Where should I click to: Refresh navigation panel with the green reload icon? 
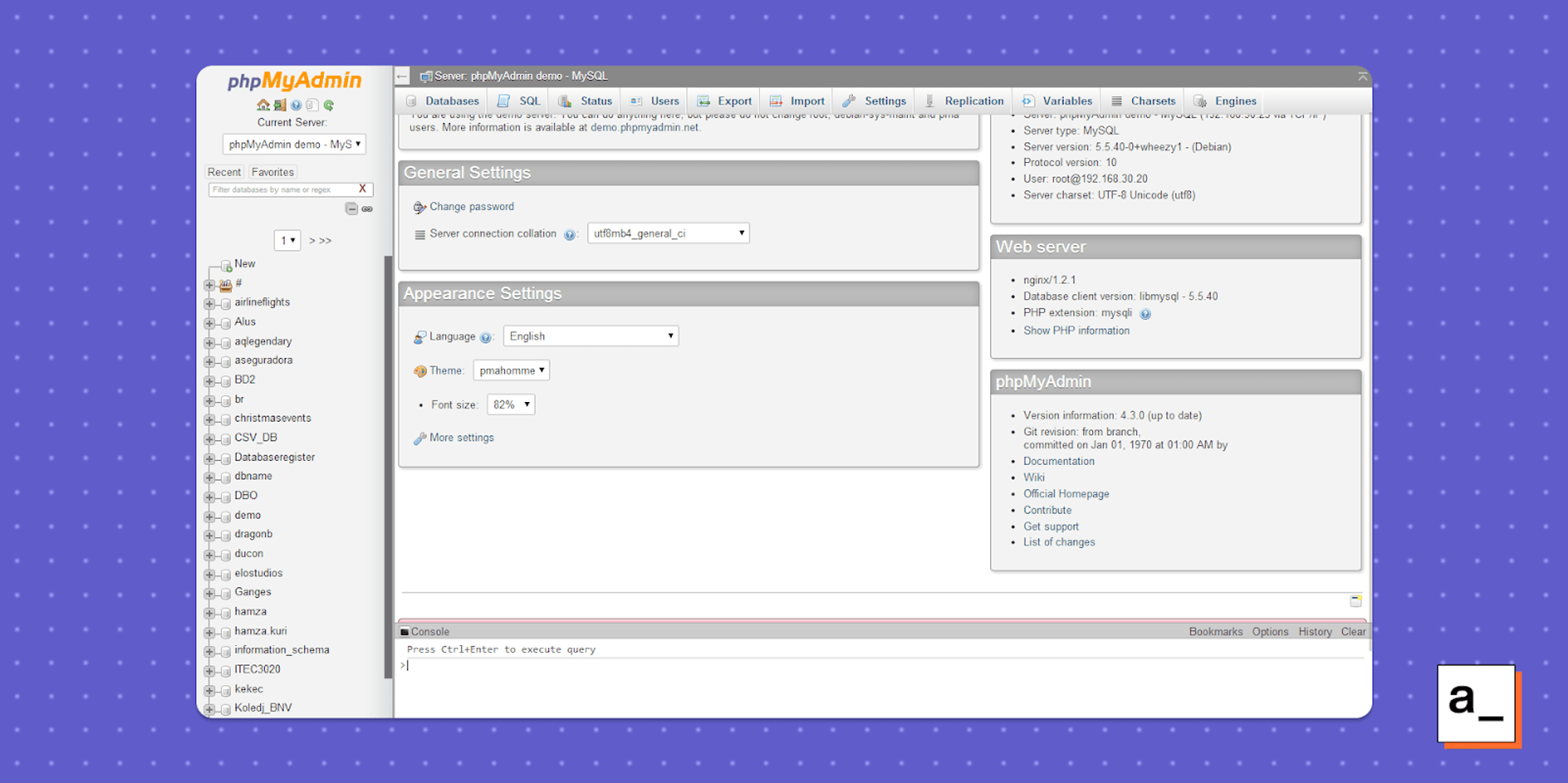tap(328, 104)
